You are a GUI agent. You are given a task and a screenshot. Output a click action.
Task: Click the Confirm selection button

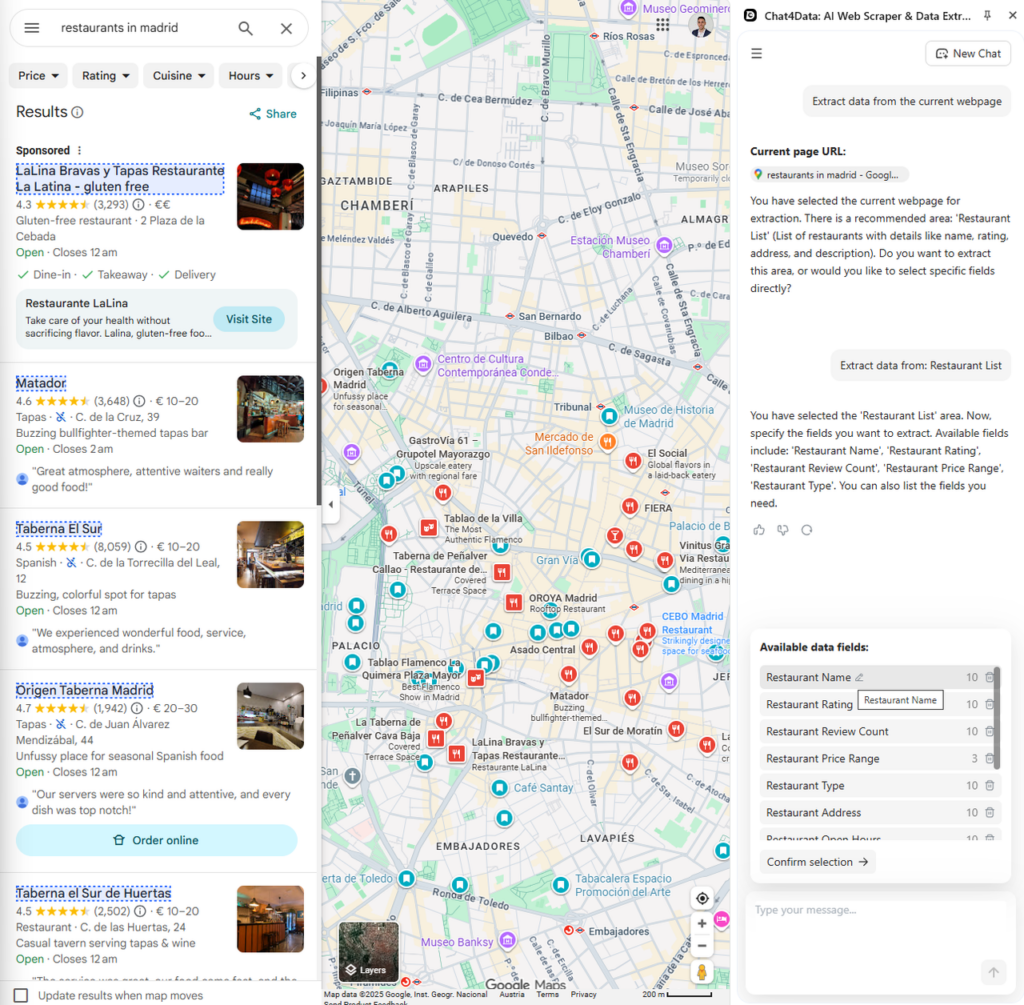pyautogui.click(x=817, y=862)
